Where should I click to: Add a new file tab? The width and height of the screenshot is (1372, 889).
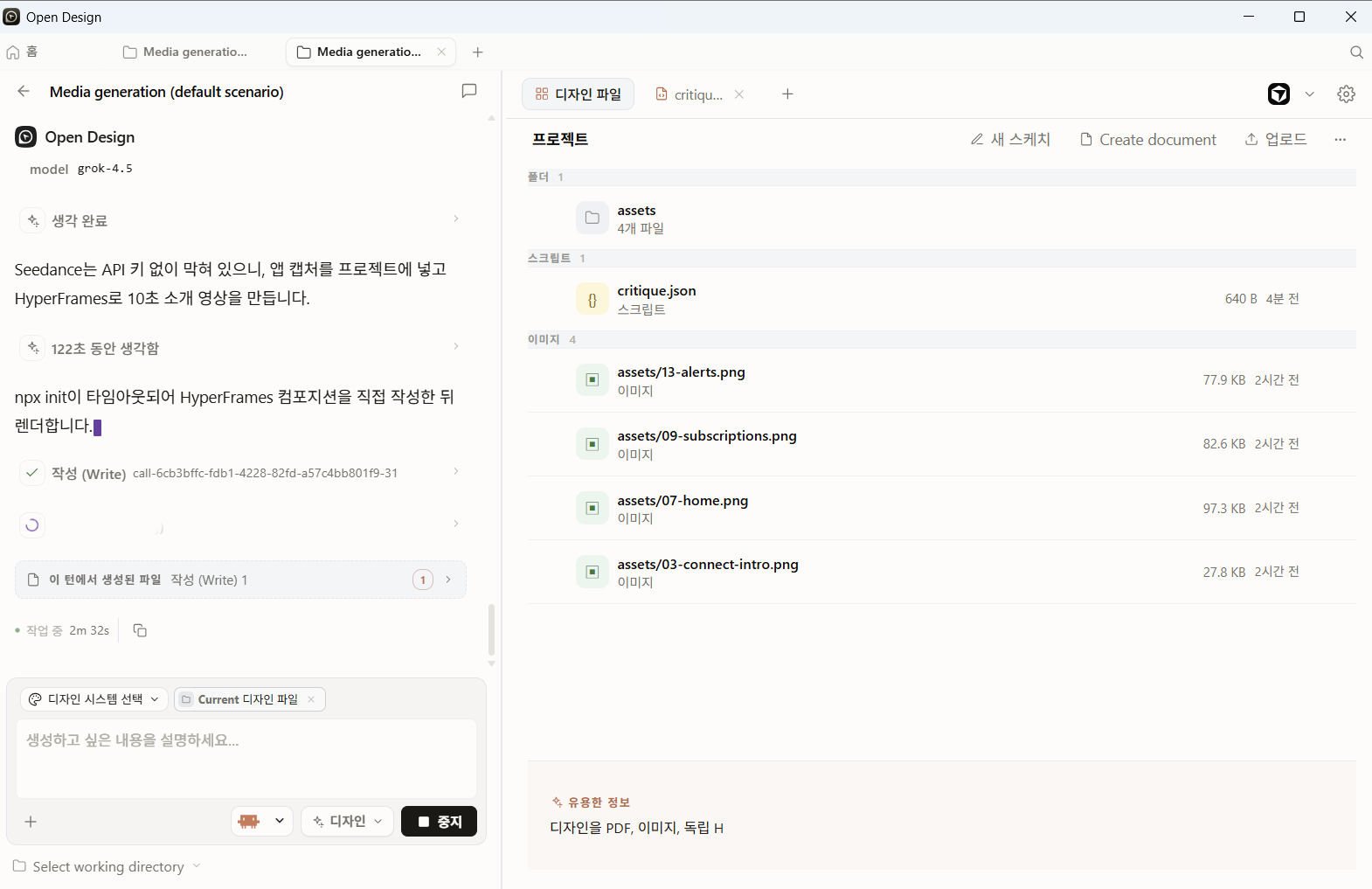[787, 94]
